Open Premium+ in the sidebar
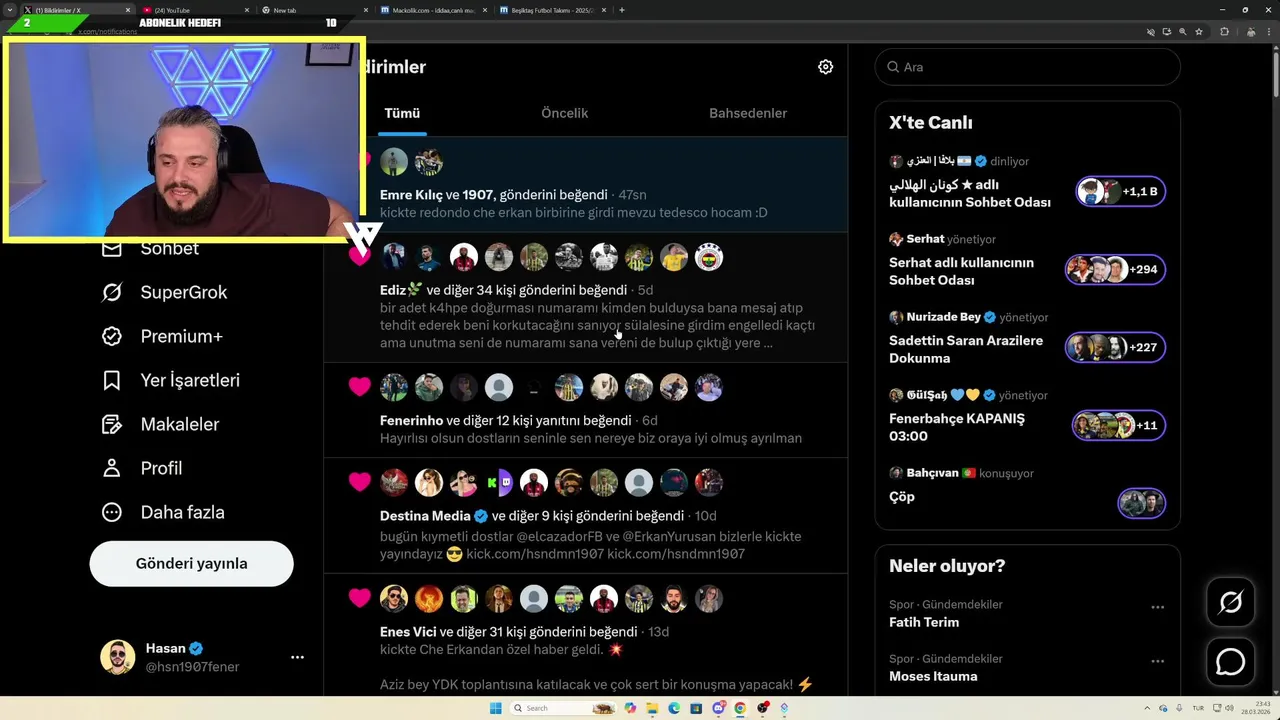Screen dimensions: 1280x720 [x=162, y=336]
